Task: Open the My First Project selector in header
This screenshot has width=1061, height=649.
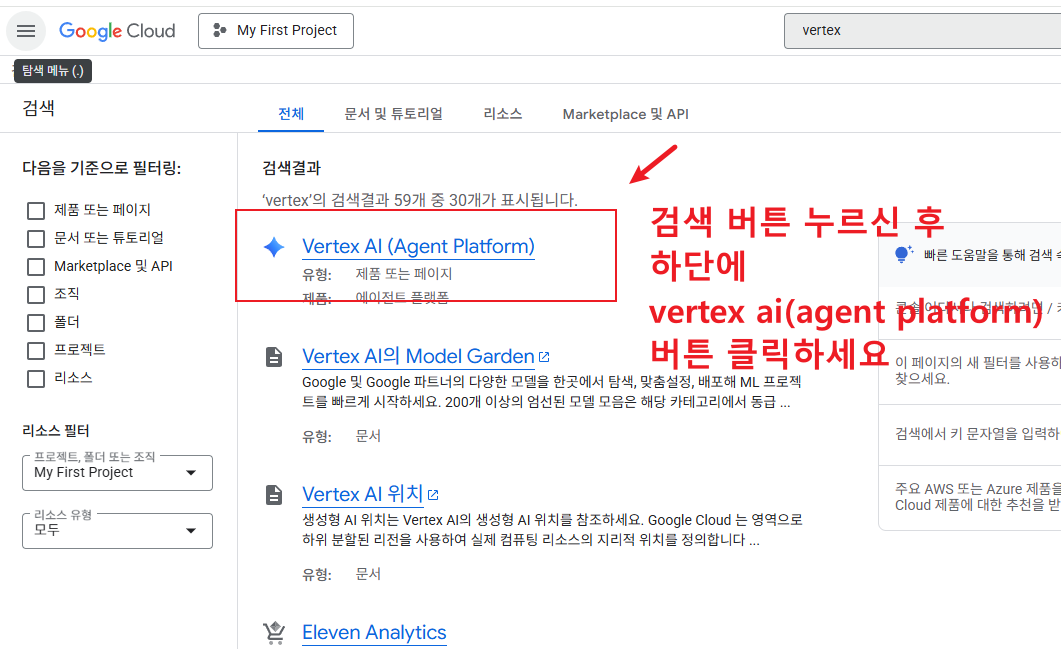Action: (276, 31)
